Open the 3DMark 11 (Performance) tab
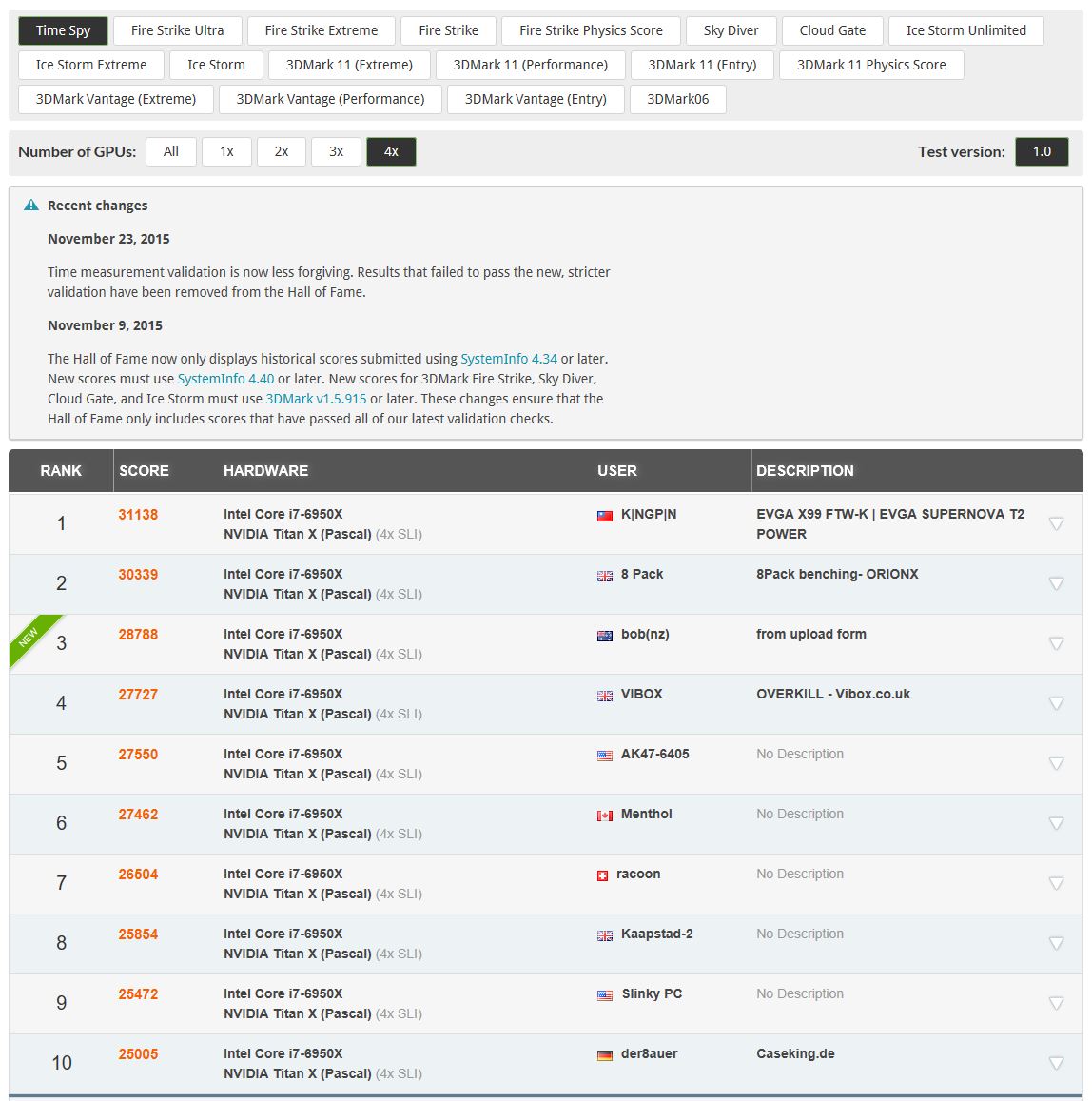1092x1101 pixels. point(531,66)
